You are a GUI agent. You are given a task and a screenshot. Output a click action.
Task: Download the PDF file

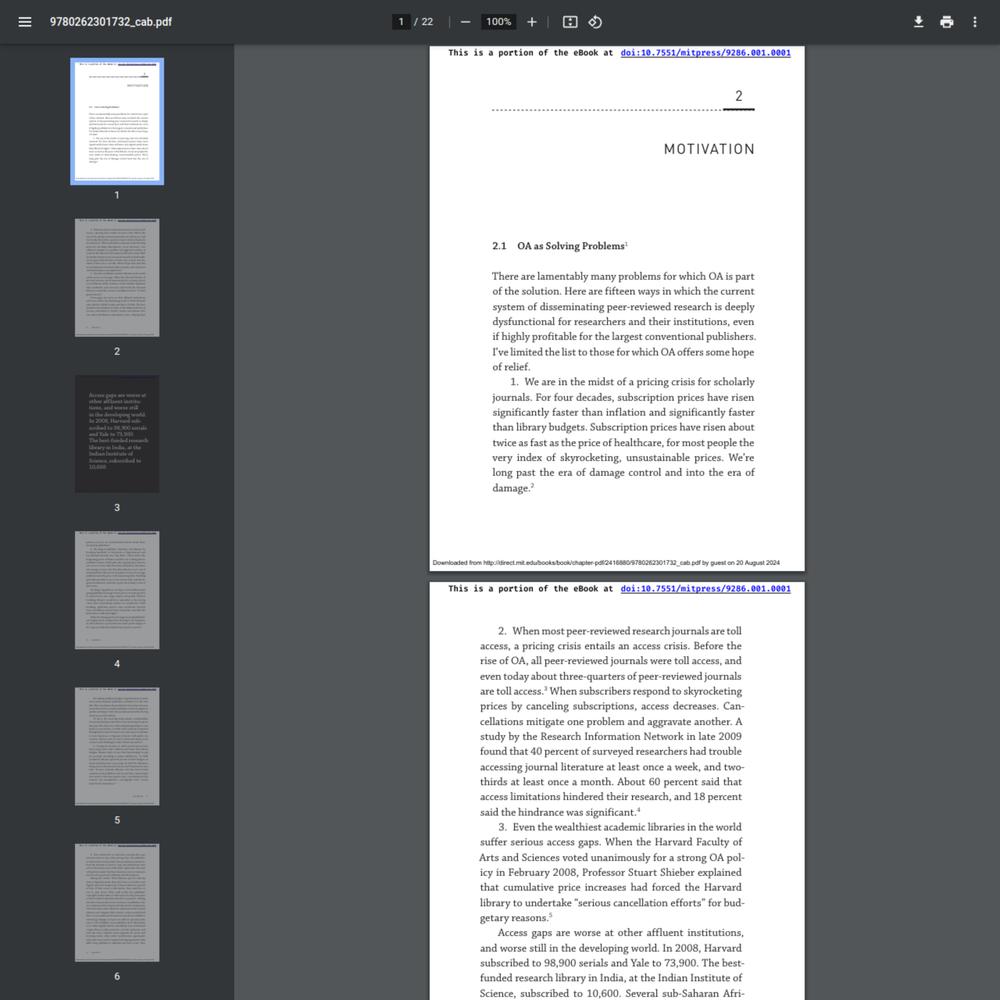pyautogui.click(x=918, y=22)
